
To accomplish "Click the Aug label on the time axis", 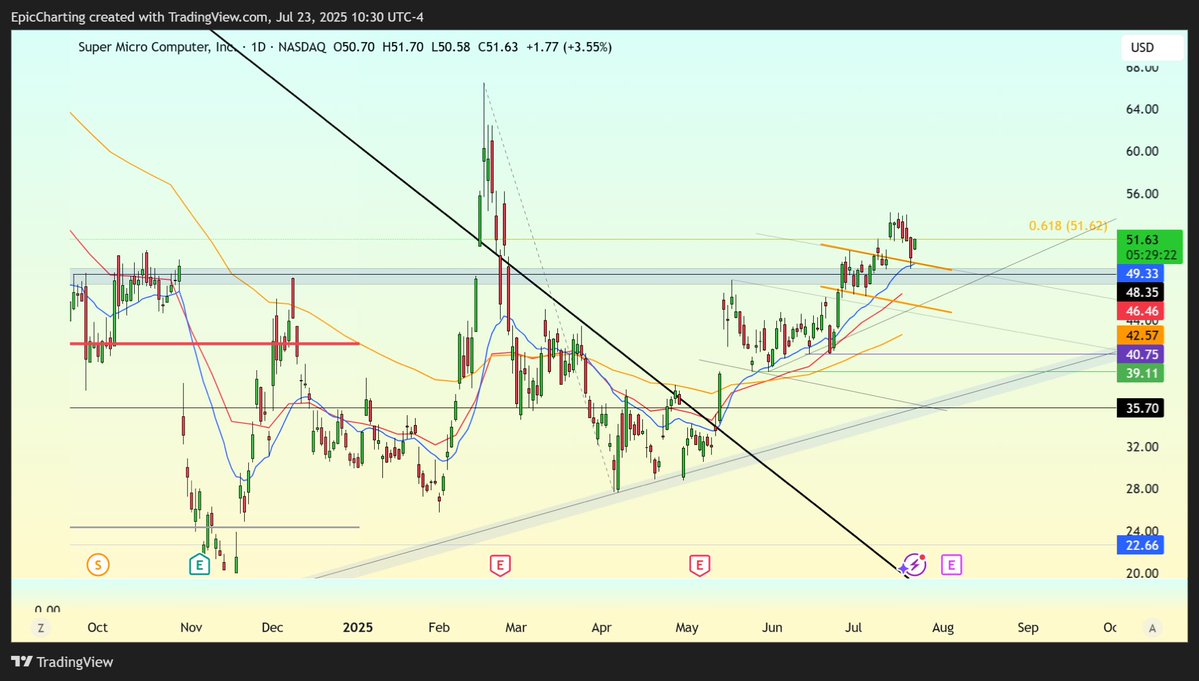I will click(x=943, y=627).
